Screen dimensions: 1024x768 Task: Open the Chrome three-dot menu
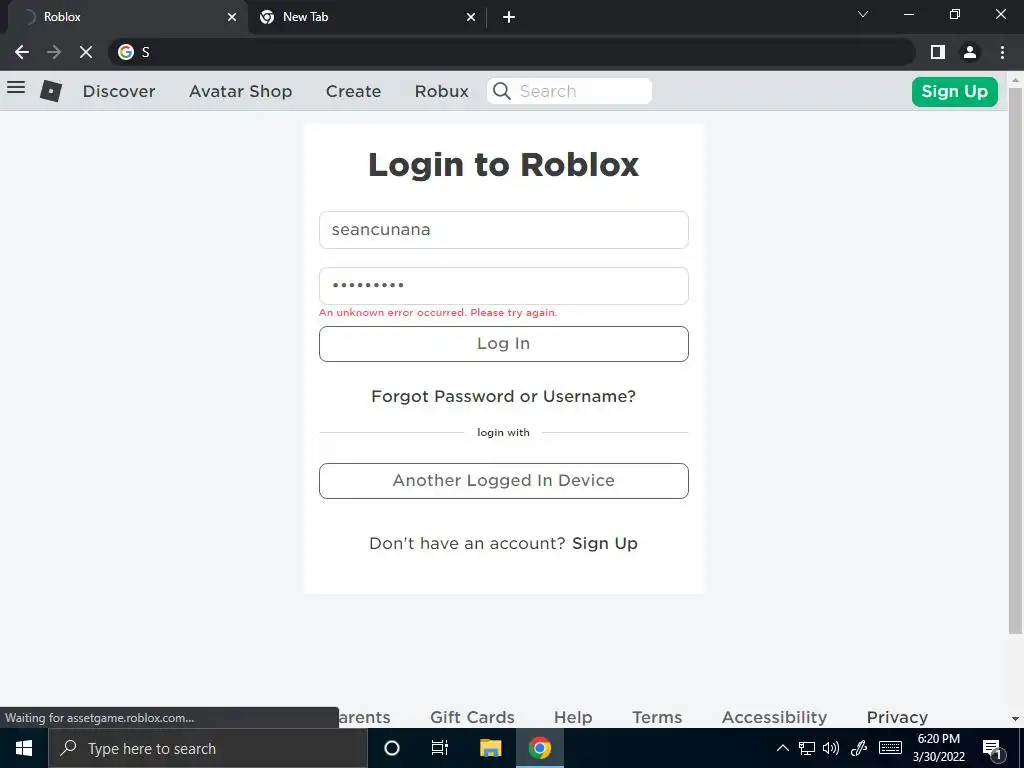tap(1002, 52)
